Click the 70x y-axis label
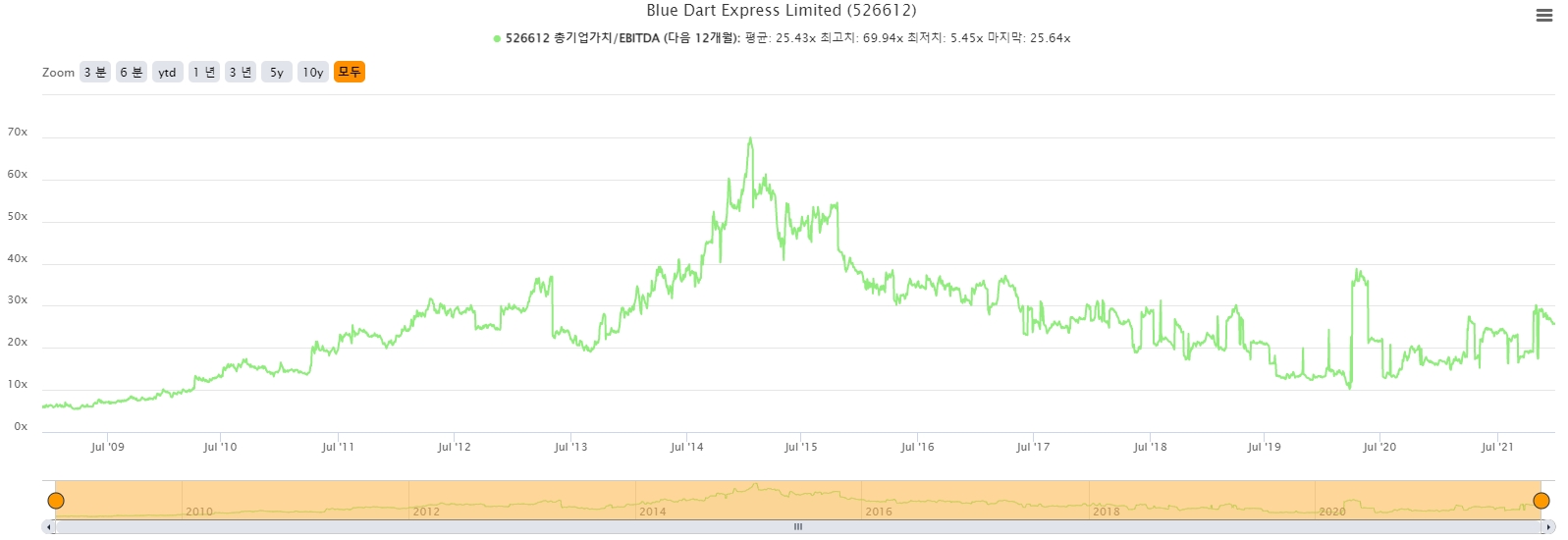The image size is (1568, 540). click(x=18, y=132)
